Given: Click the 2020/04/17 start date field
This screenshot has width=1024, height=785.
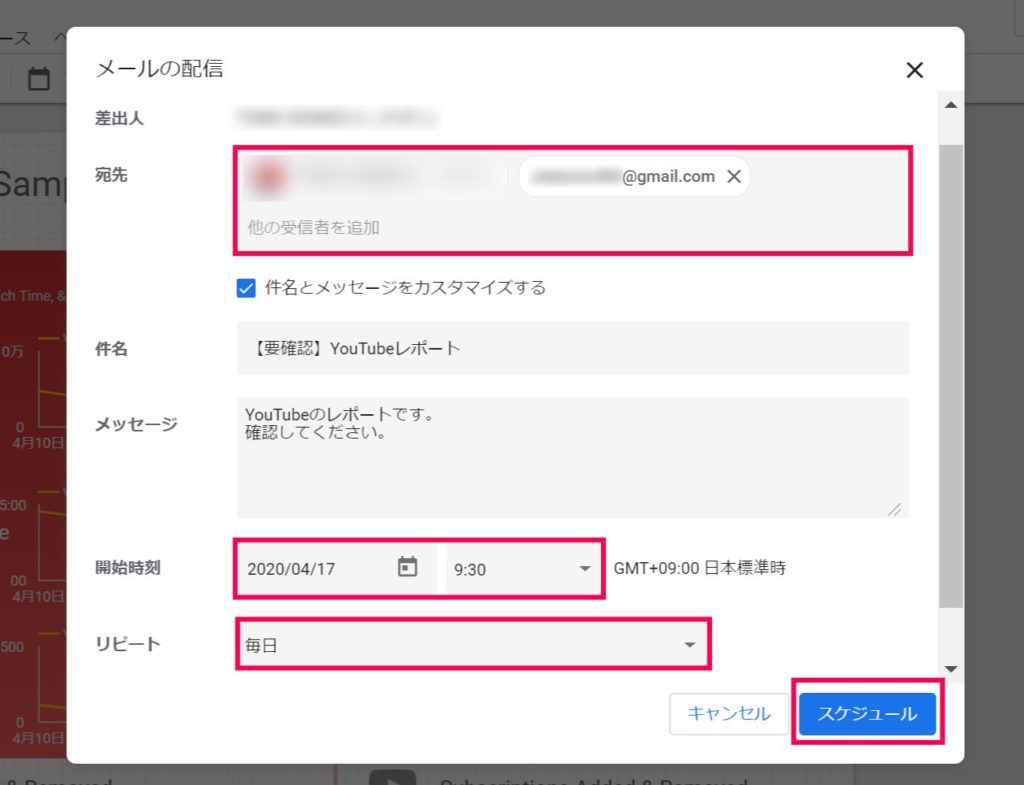Looking at the screenshot, I should pyautogui.click(x=336, y=569).
